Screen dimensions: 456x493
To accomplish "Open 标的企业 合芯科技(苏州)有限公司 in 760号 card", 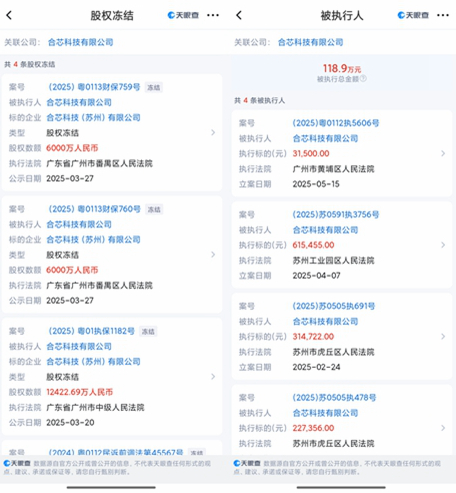I will point(93,239).
